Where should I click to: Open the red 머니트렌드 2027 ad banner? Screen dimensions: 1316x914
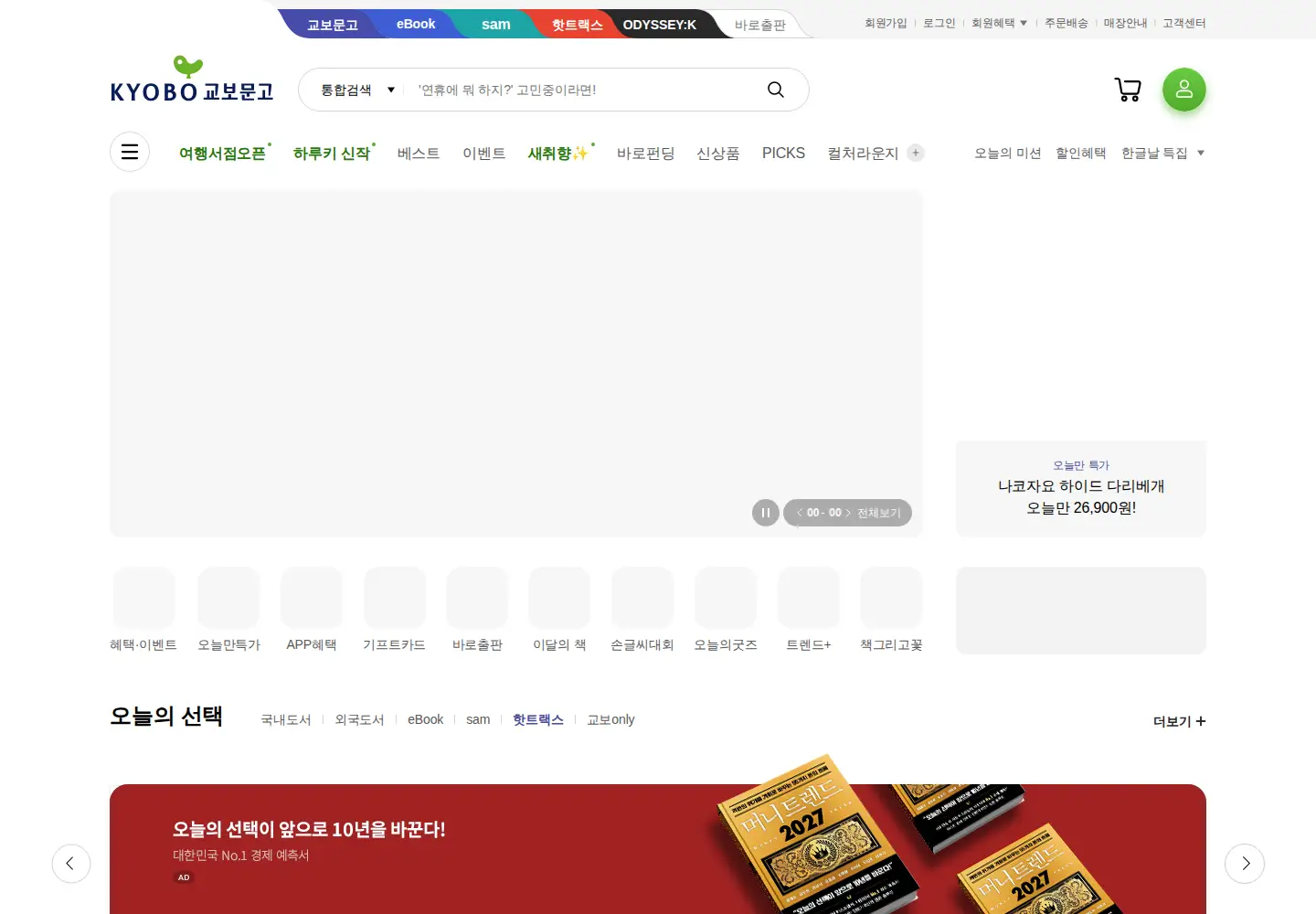658,849
